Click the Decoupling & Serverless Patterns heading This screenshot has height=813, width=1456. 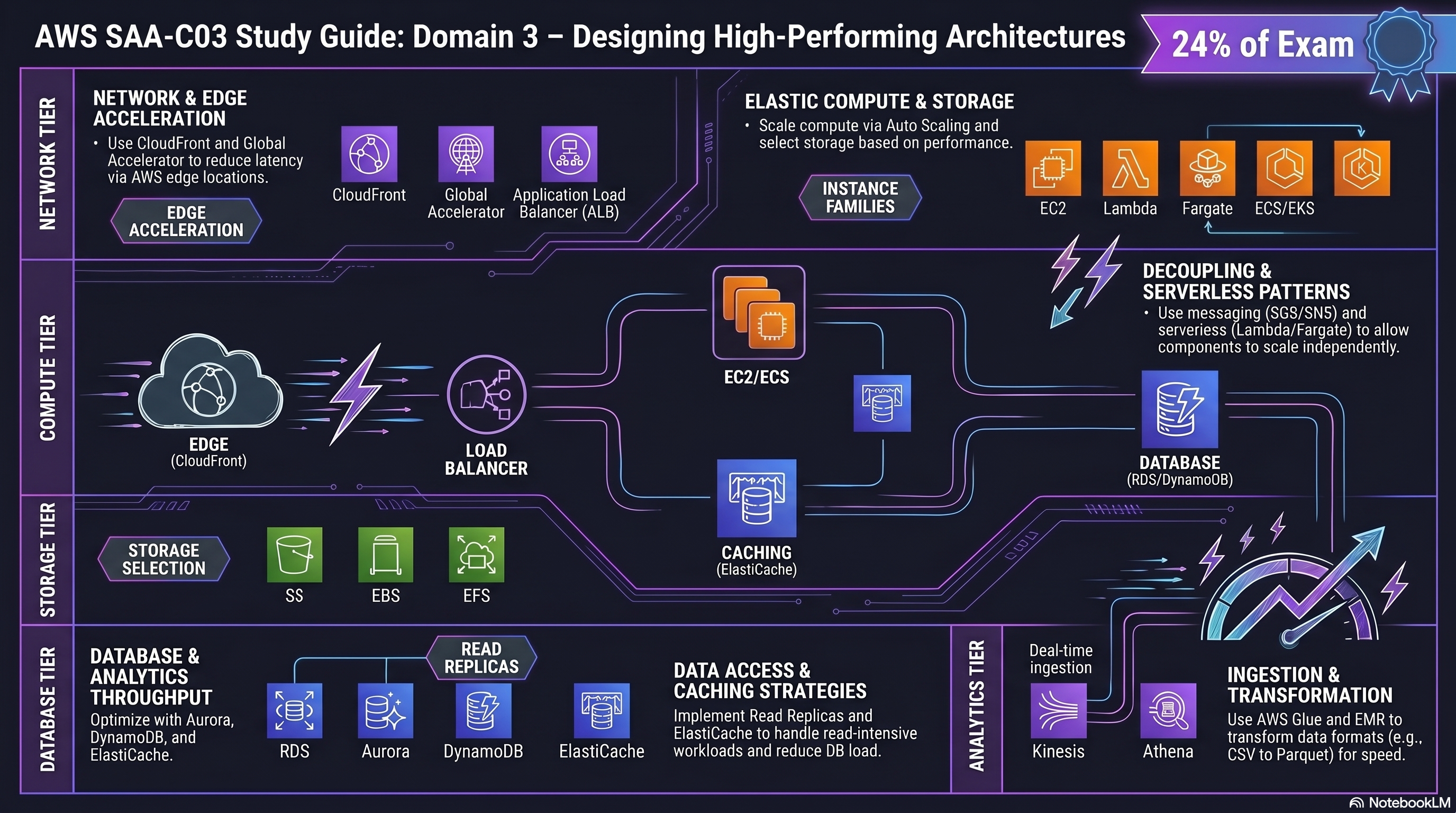(1246, 281)
